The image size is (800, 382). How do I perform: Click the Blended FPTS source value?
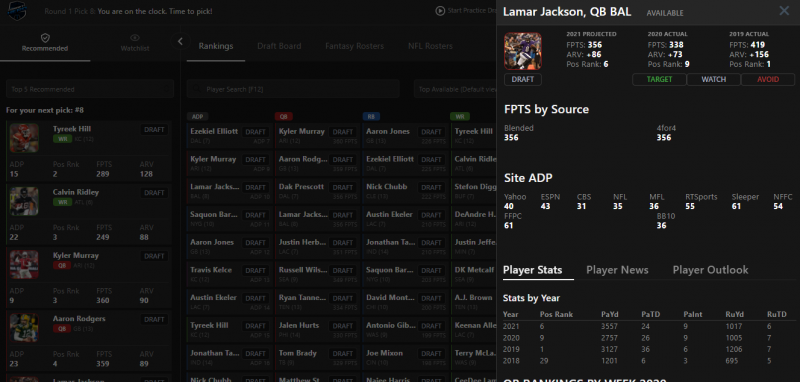[511, 138]
